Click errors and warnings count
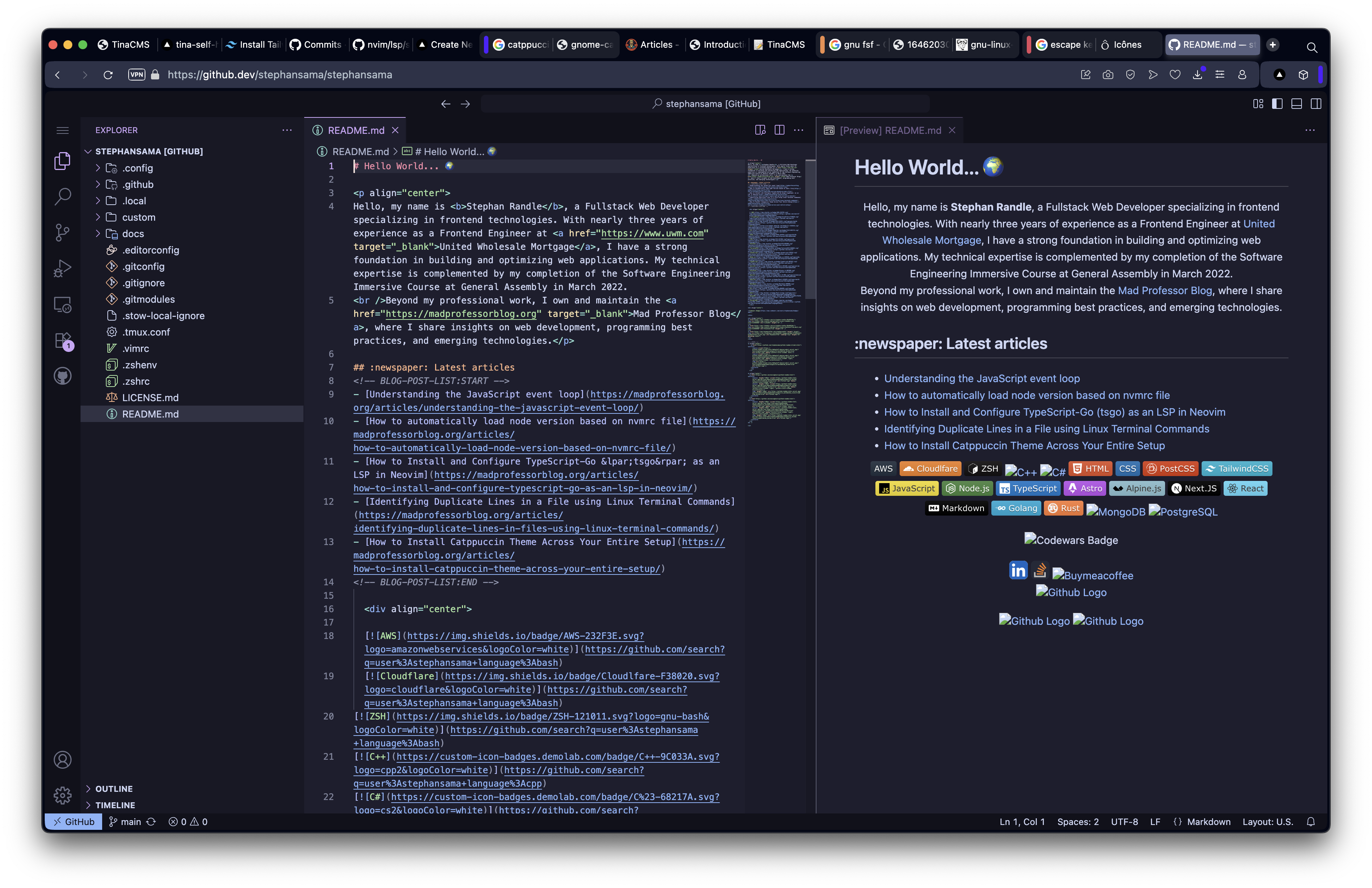 [x=188, y=822]
